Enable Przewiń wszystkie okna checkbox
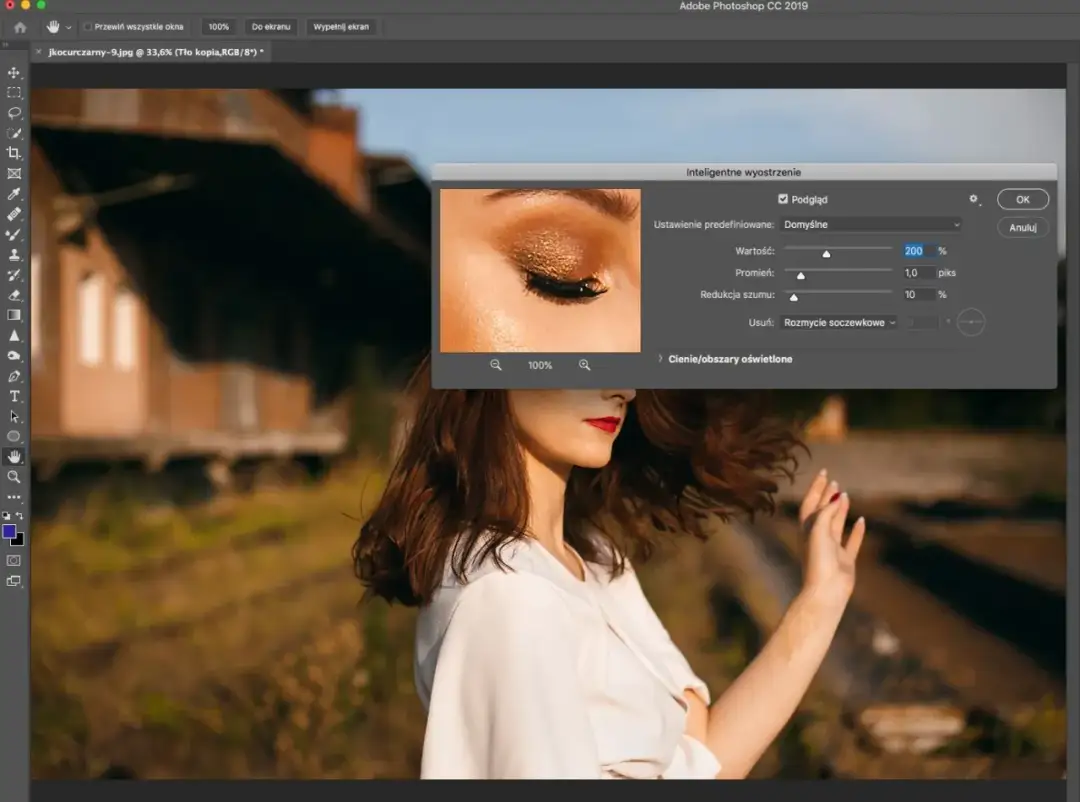 point(87,27)
